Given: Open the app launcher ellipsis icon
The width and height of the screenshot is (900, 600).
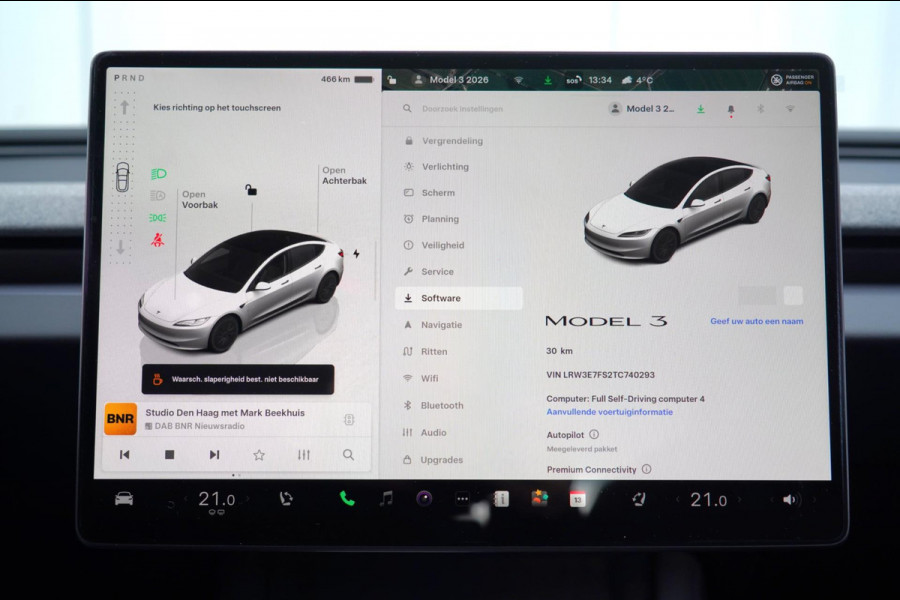Looking at the screenshot, I should pyautogui.click(x=463, y=497).
